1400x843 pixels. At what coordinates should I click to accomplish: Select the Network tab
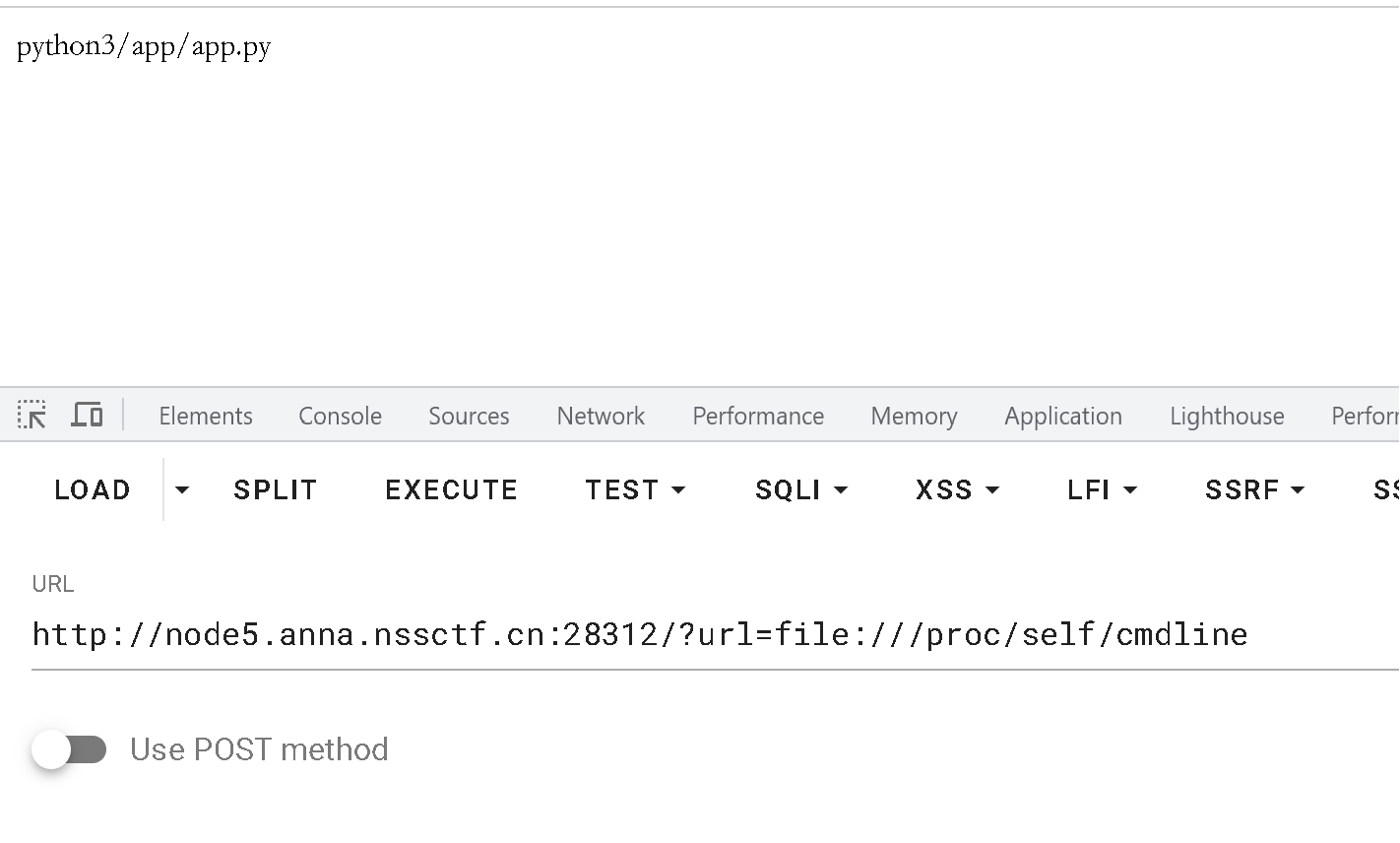601,416
